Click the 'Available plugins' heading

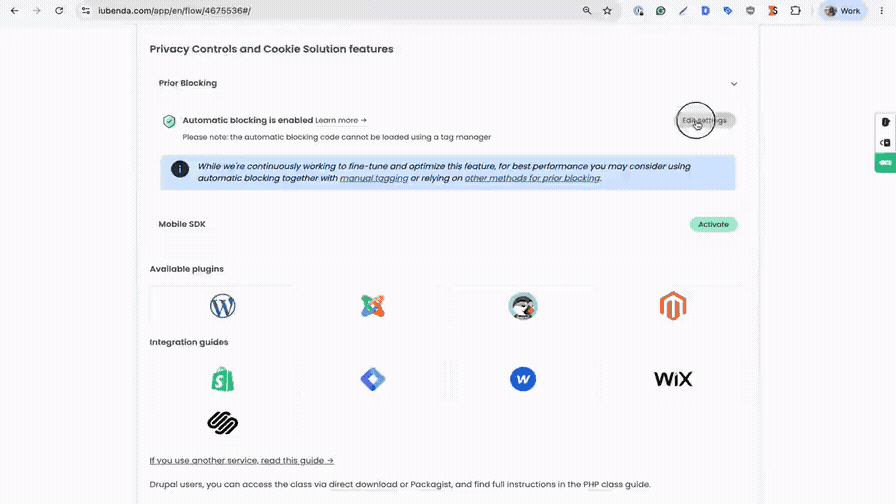(x=187, y=269)
